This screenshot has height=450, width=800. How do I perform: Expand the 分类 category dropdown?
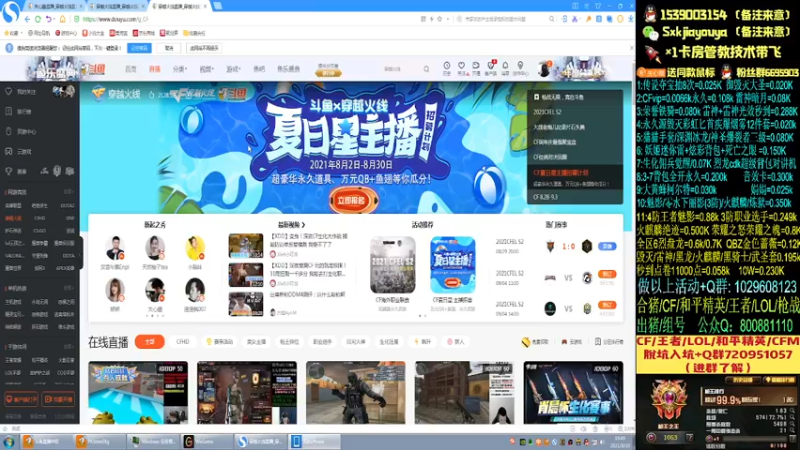point(180,69)
